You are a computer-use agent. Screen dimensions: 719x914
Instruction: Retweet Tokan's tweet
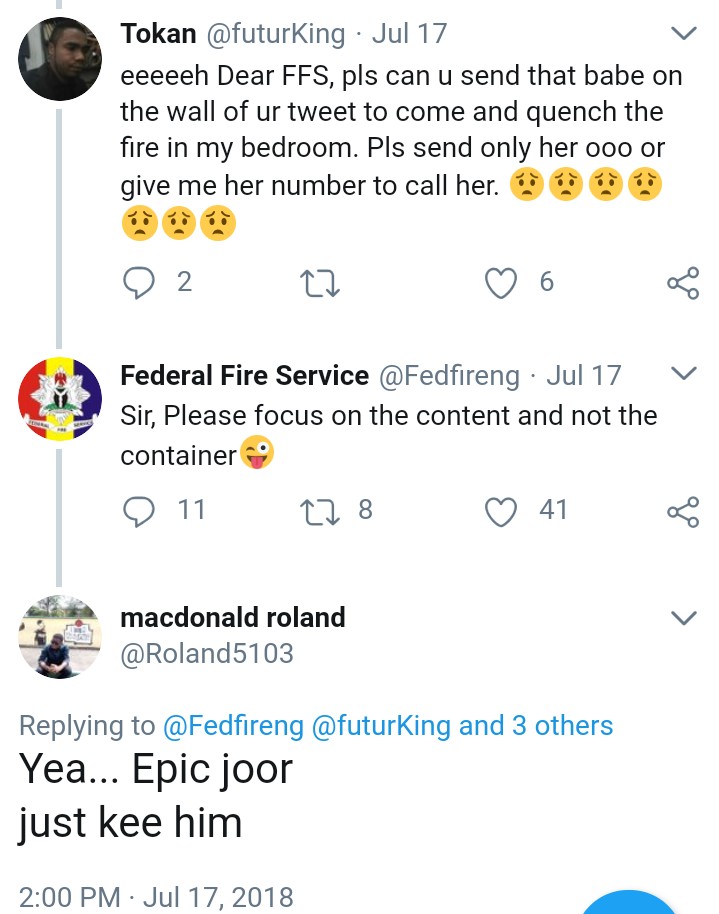(x=320, y=285)
